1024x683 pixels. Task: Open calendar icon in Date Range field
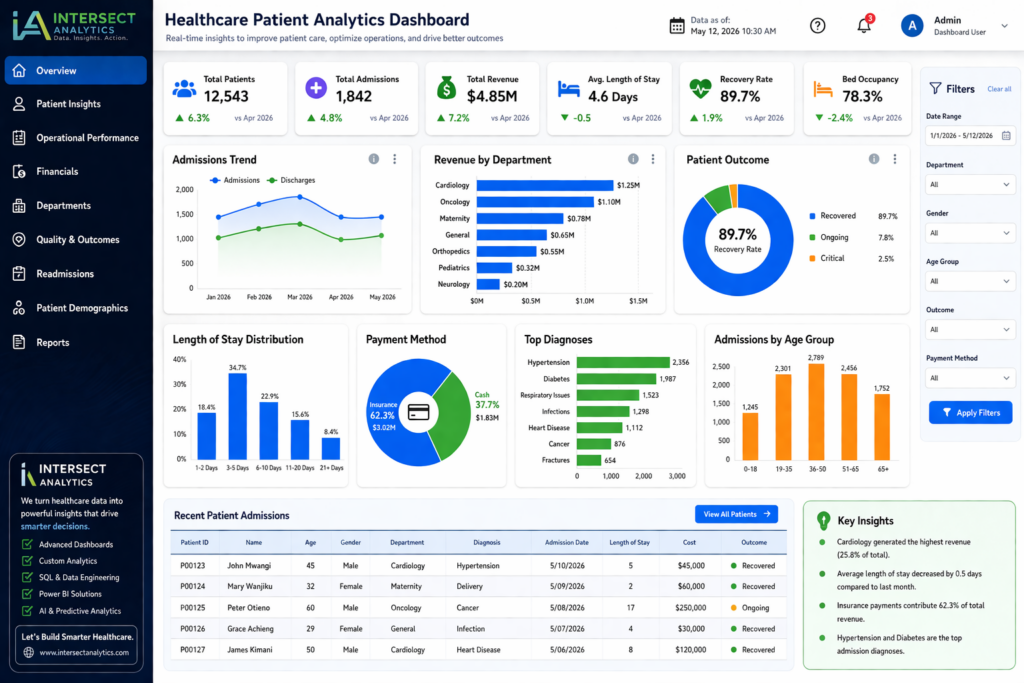pos(1006,136)
